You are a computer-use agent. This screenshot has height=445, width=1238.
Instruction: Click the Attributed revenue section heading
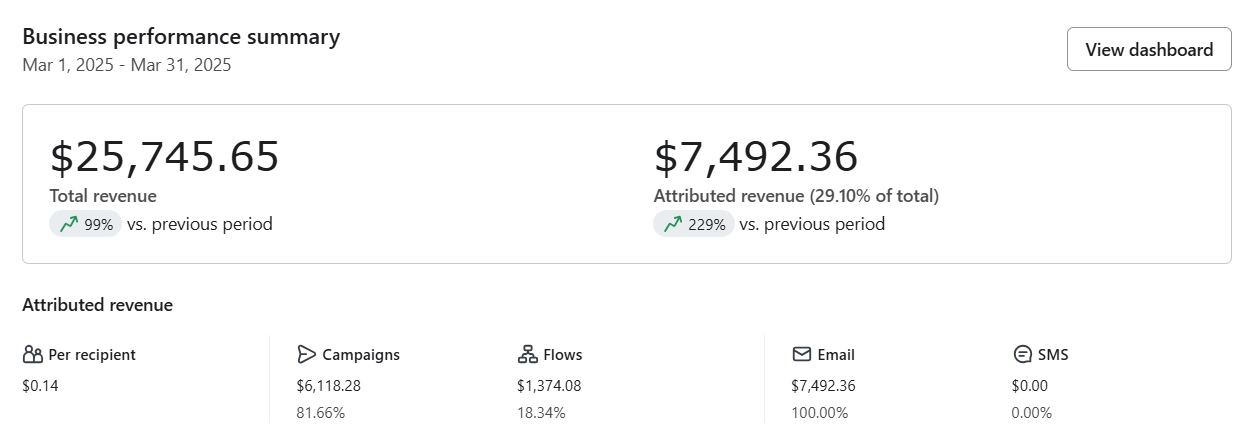[x=97, y=306]
